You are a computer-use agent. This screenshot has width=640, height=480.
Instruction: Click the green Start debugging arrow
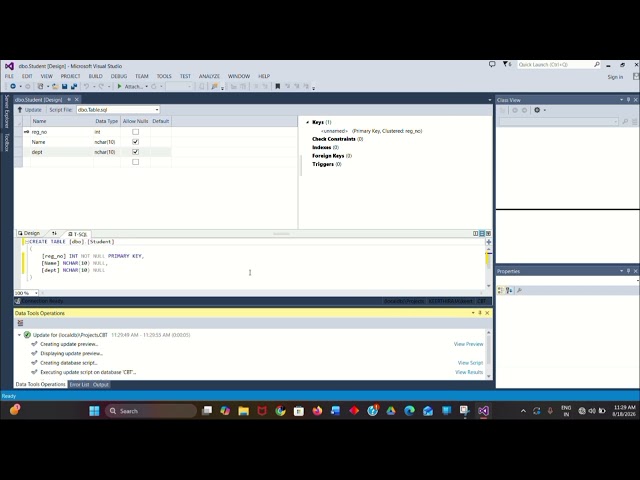119,87
